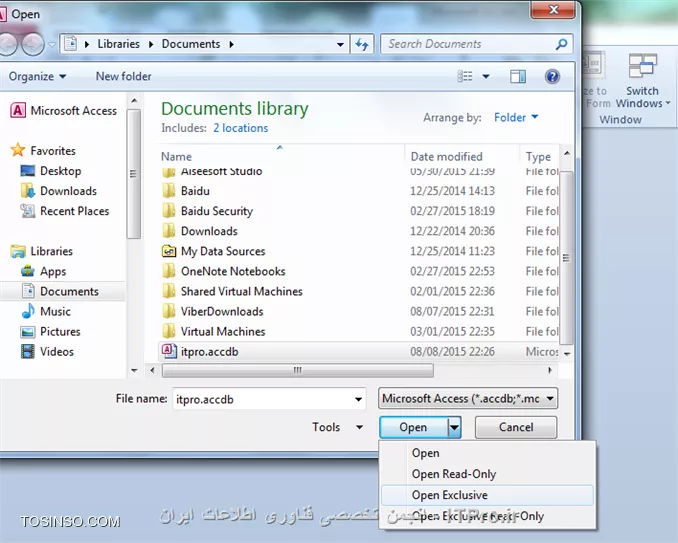Click the Baidu folder icon
Viewport: 678px width, 543px height.
(169, 191)
